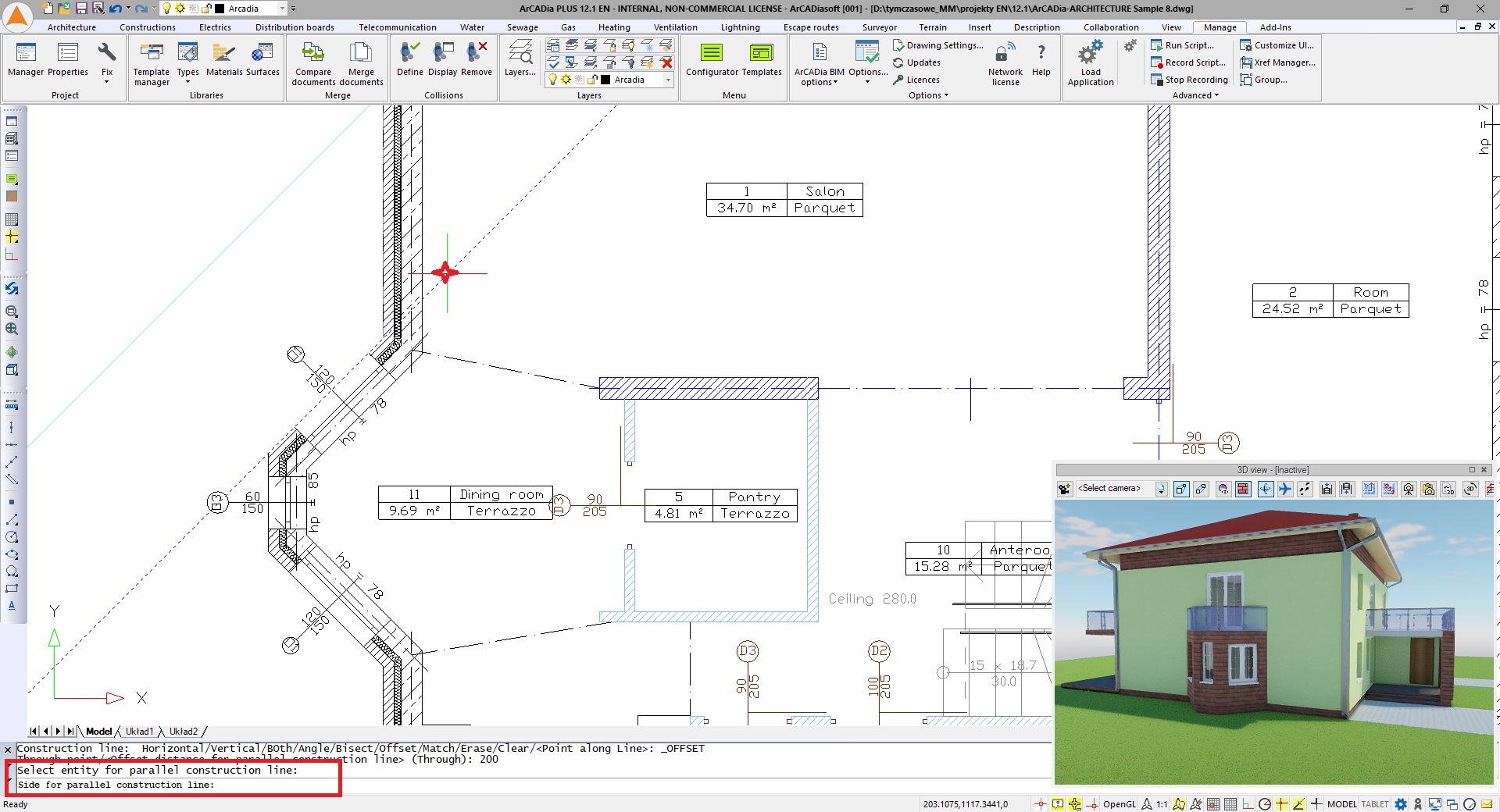Viewport: 1500px width, 812px height.
Task: Open the Arcadia layer dropdown list
Action: pyautogui.click(x=668, y=80)
